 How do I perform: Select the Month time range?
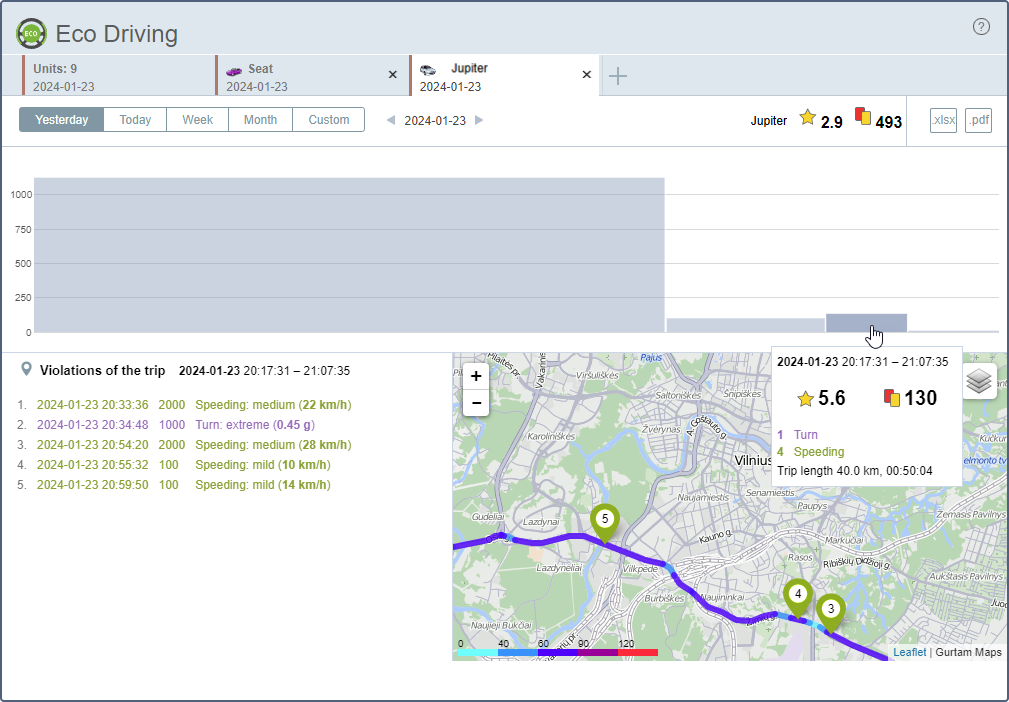point(260,120)
